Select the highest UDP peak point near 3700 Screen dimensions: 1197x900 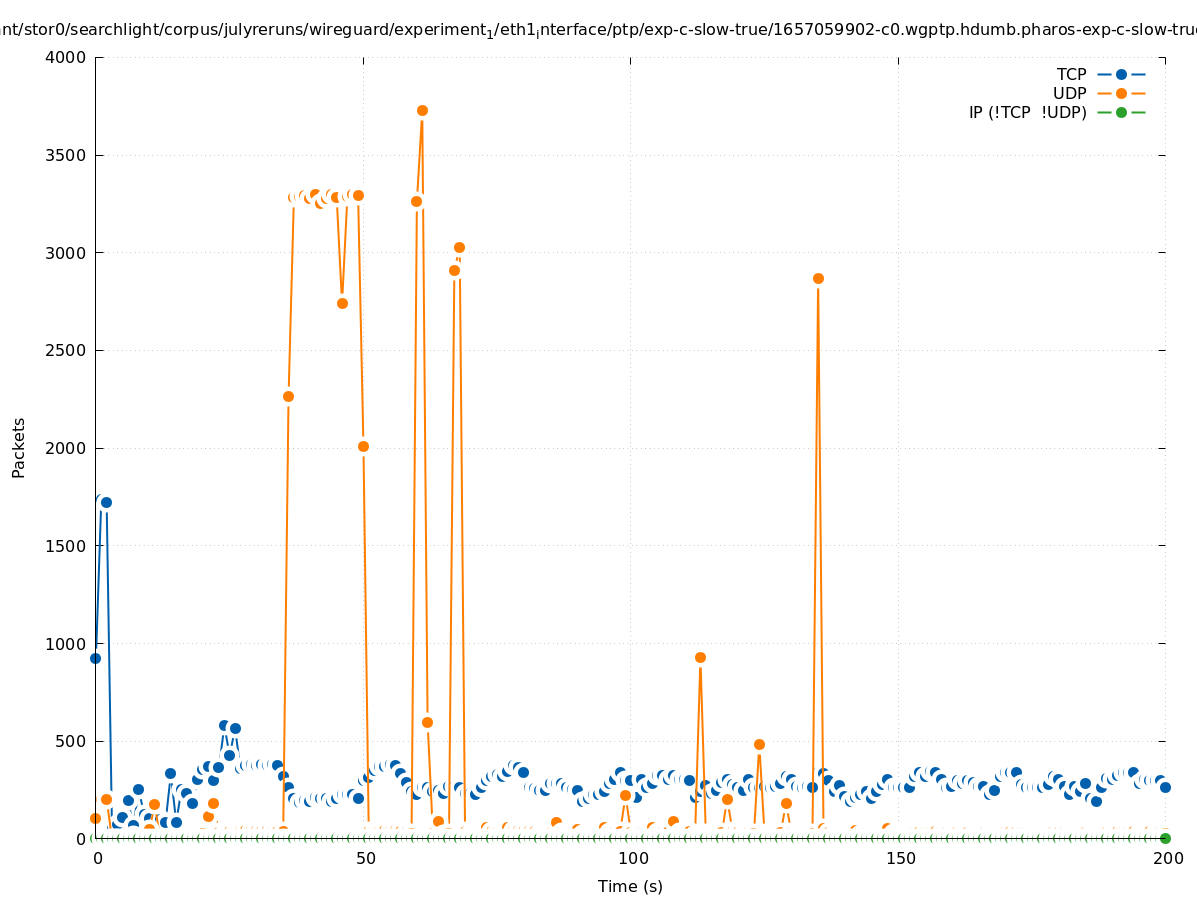pyautogui.click(x=422, y=111)
